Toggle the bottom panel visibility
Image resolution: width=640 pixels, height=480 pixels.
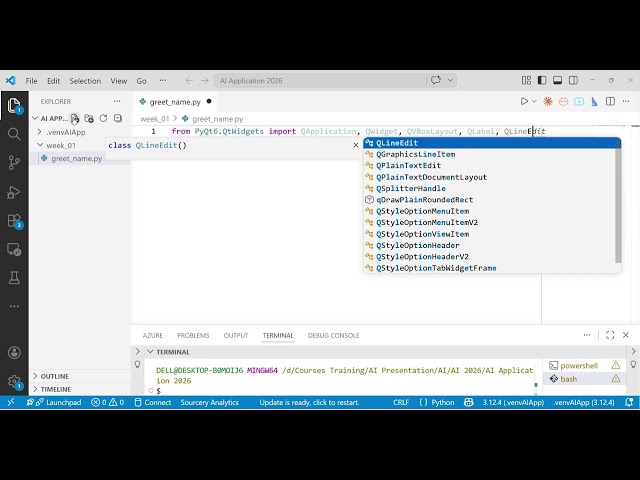coord(558,80)
